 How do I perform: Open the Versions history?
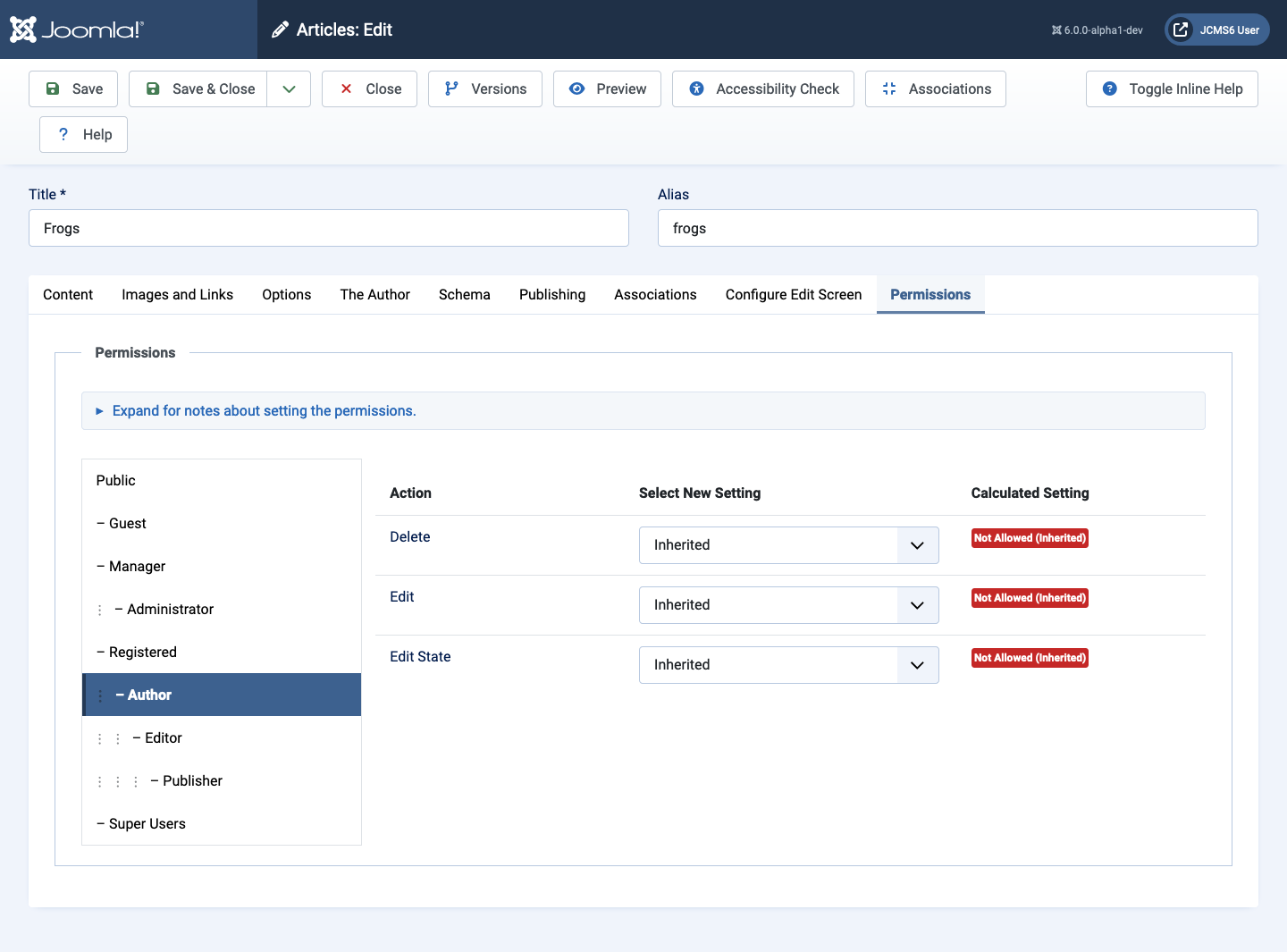tap(484, 88)
